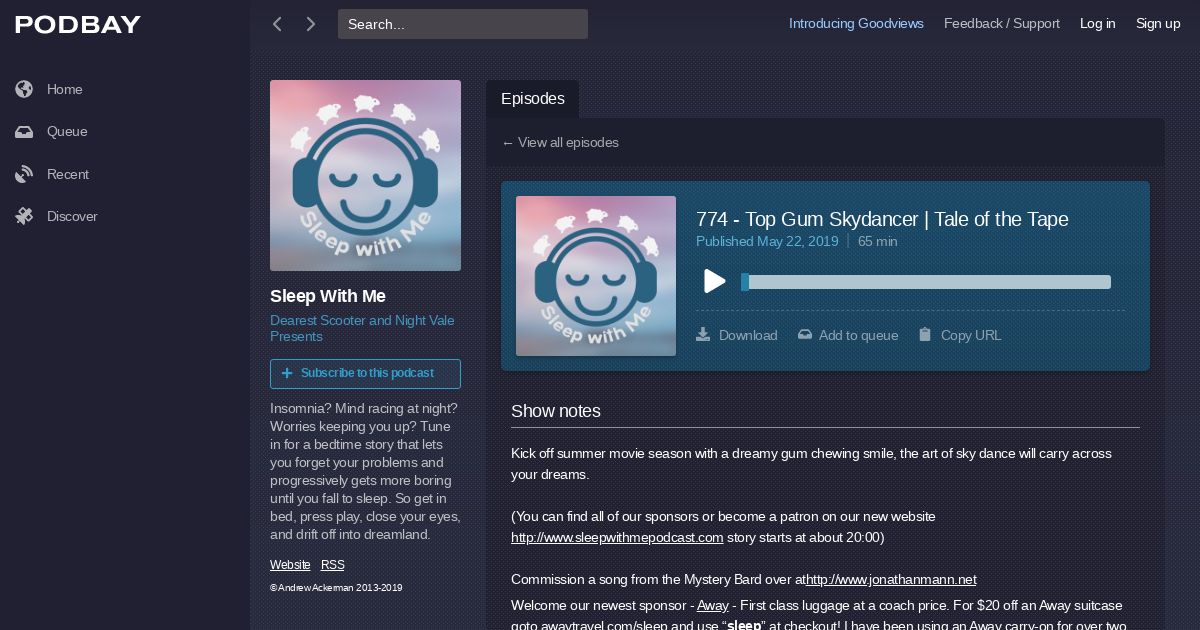Click the Download icon
The width and height of the screenshot is (1200, 630).
coord(703,335)
